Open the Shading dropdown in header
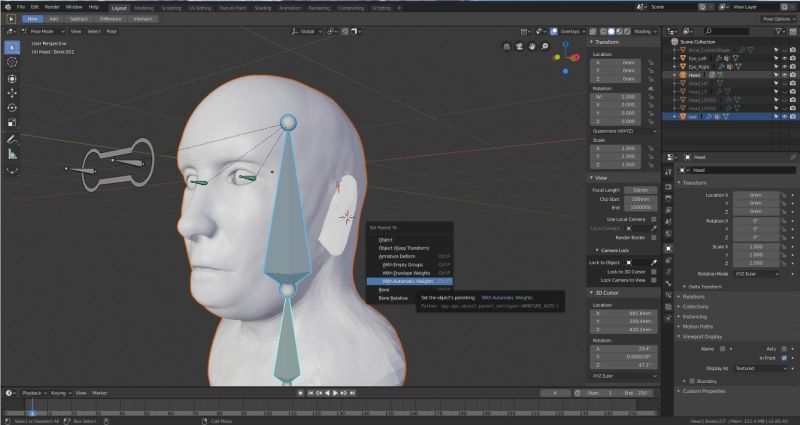This screenshot has width=800, height=425. coord(645,32)
